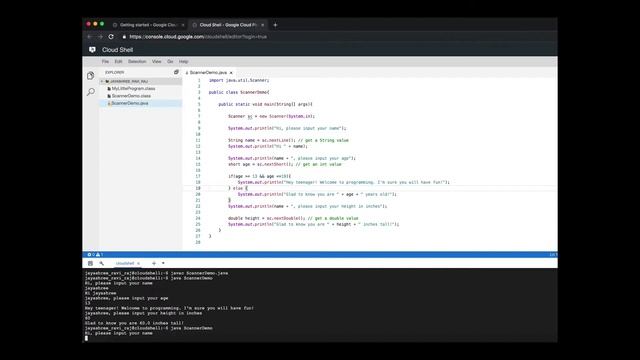Open the View menu

[x=157, y=62]
